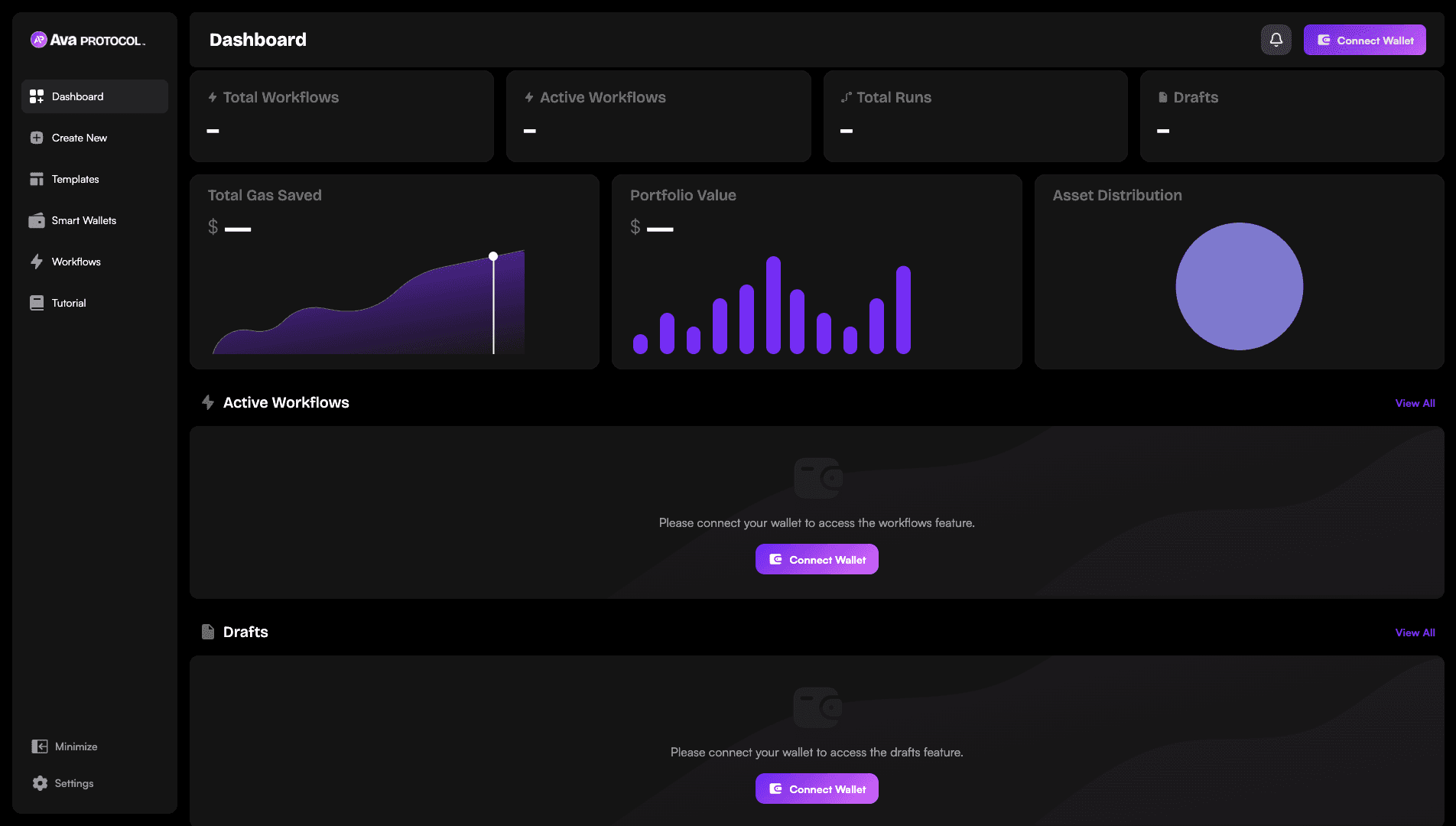Open notifications bell icon
The width and height of the screenshot is (1456, 826).
[x=1276, y=40]
